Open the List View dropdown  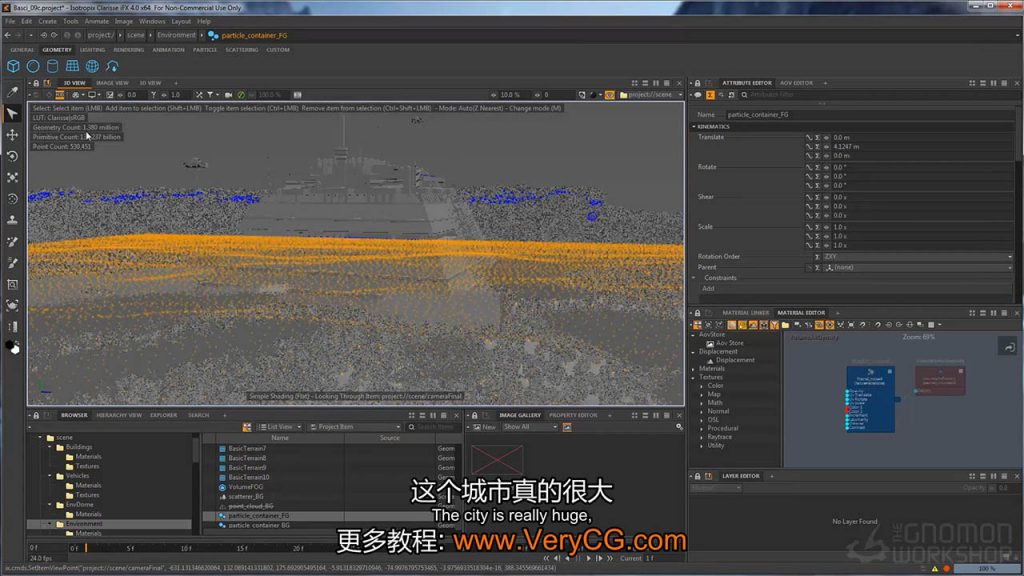[x=280, y=427]
